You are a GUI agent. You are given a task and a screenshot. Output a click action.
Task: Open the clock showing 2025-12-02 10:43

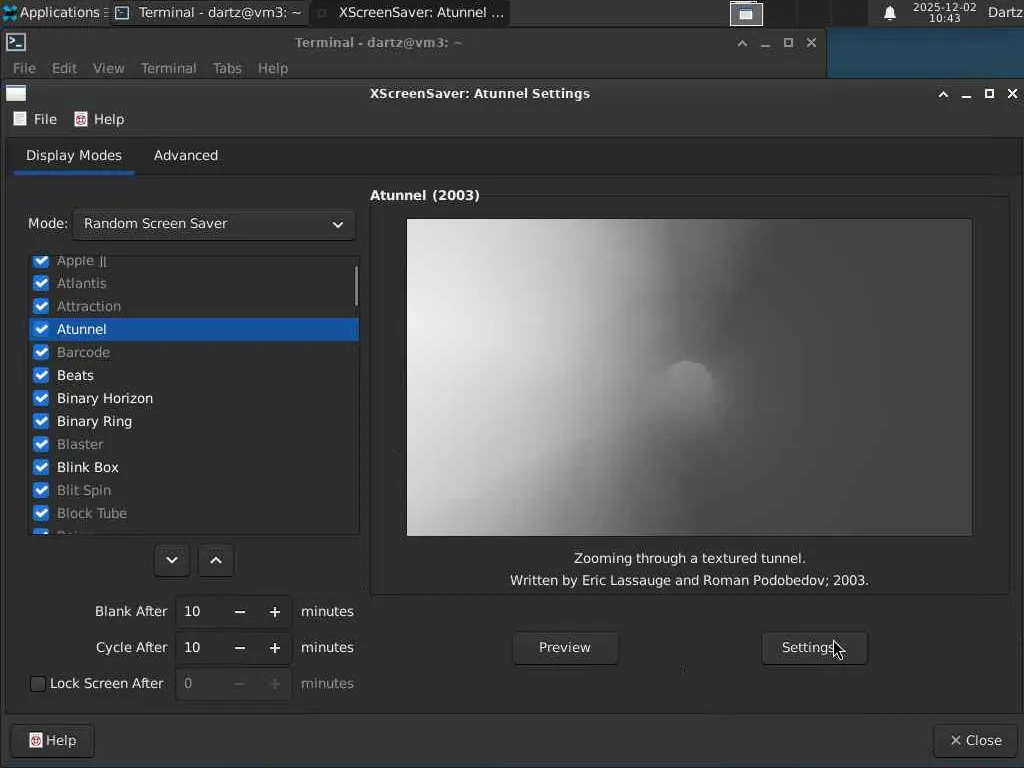(944, 12)
